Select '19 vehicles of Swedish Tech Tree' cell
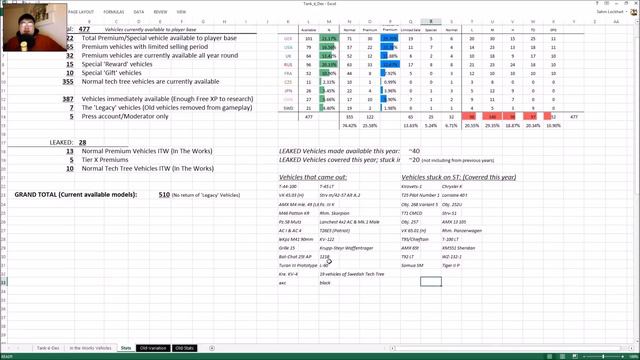 pyautogui.click(x=352, y=274)
